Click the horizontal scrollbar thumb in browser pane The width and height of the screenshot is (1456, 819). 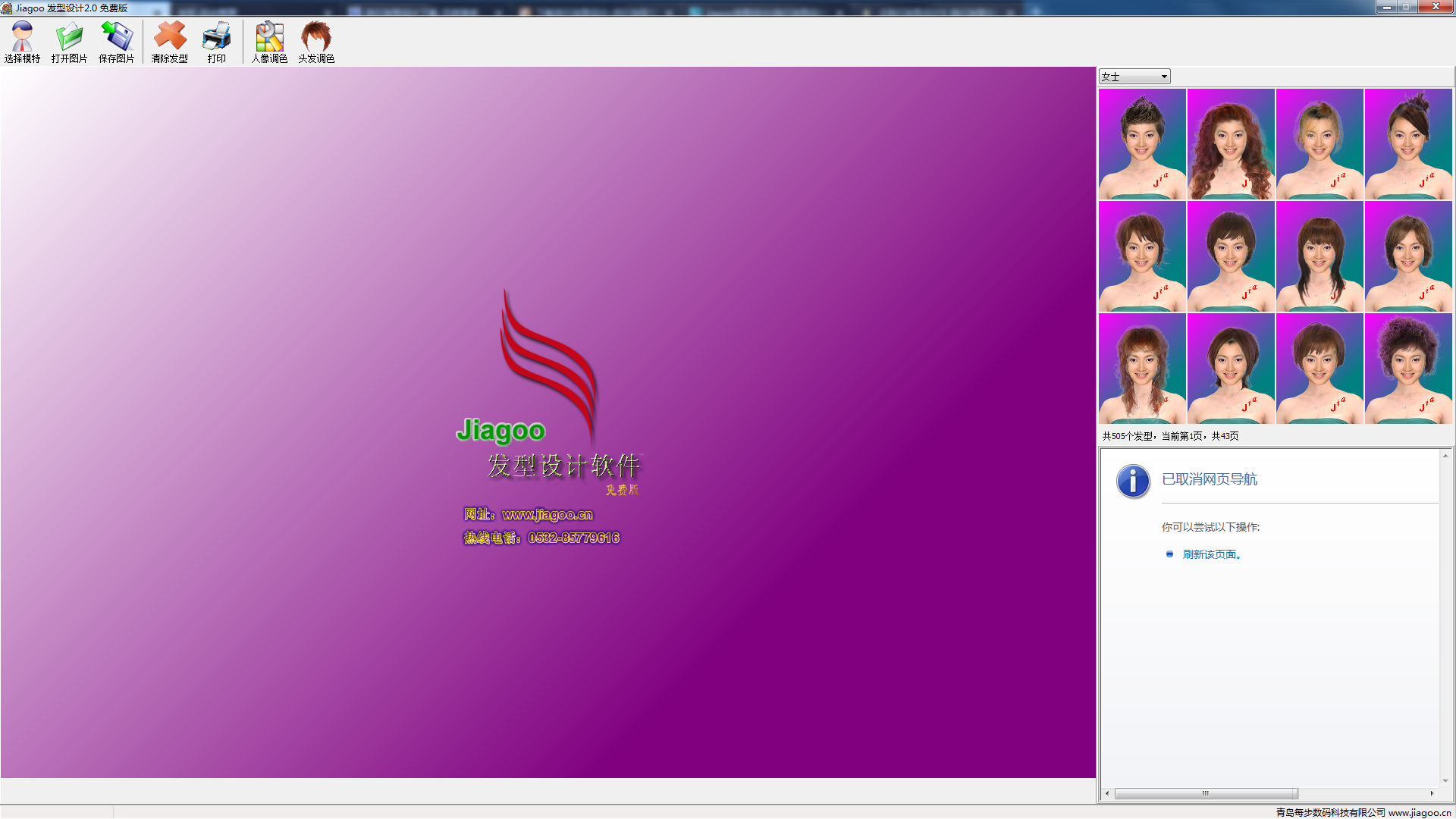[x=1206, y=793]
